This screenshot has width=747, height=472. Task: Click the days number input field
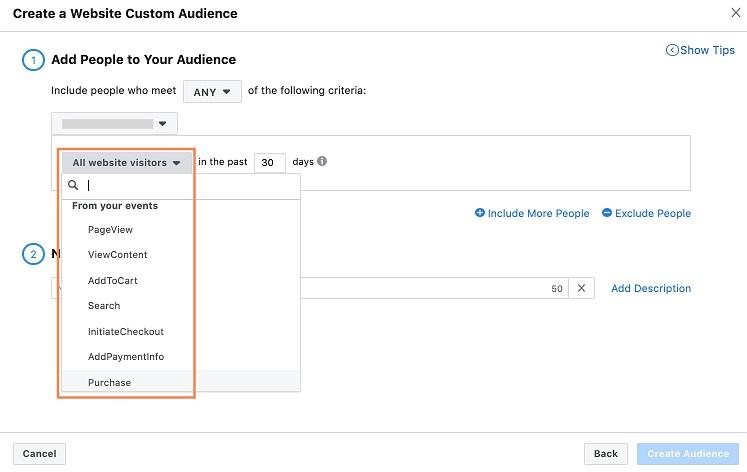pyautogui.click(x=269, y=162)
